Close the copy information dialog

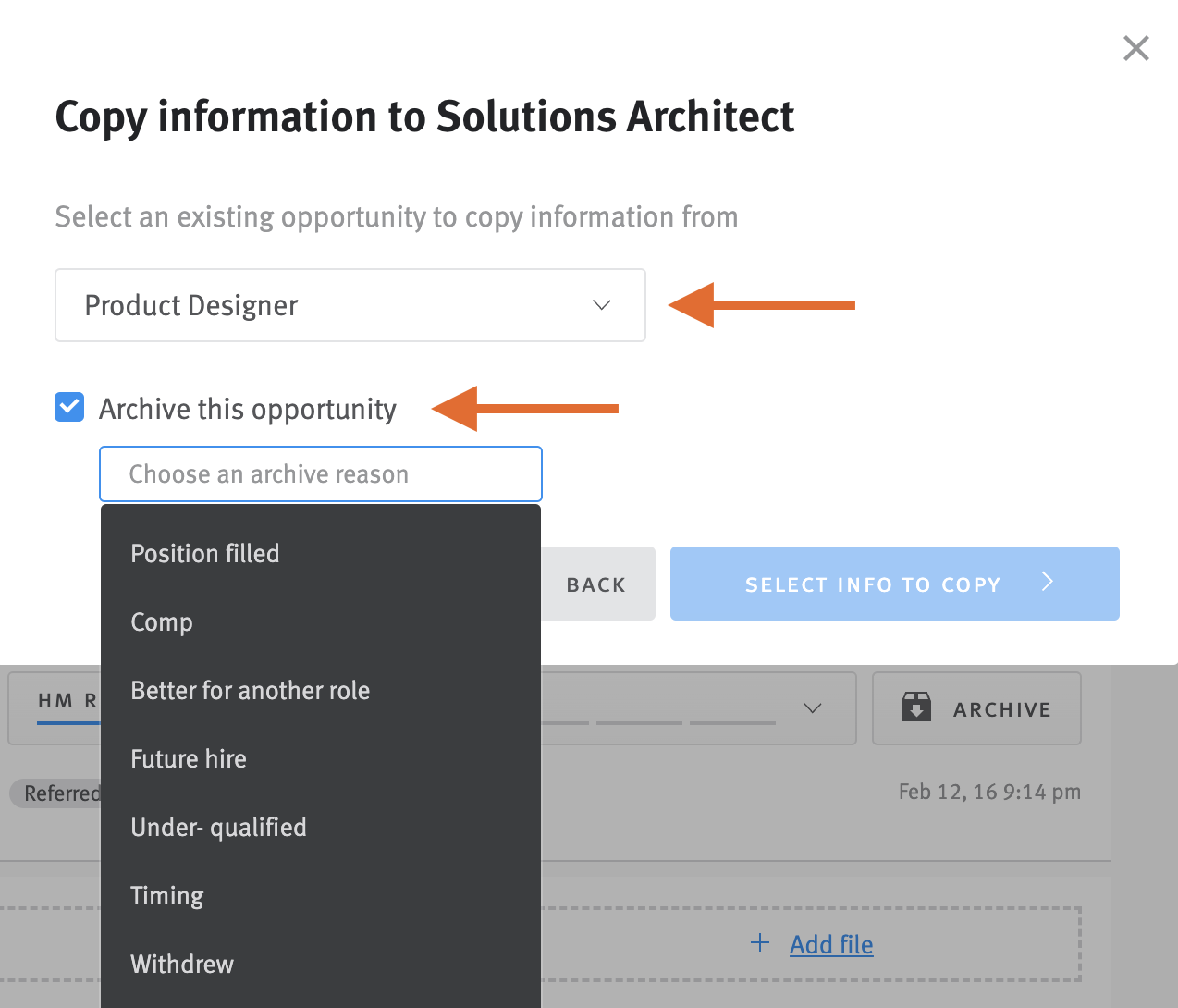point(1135,48)
